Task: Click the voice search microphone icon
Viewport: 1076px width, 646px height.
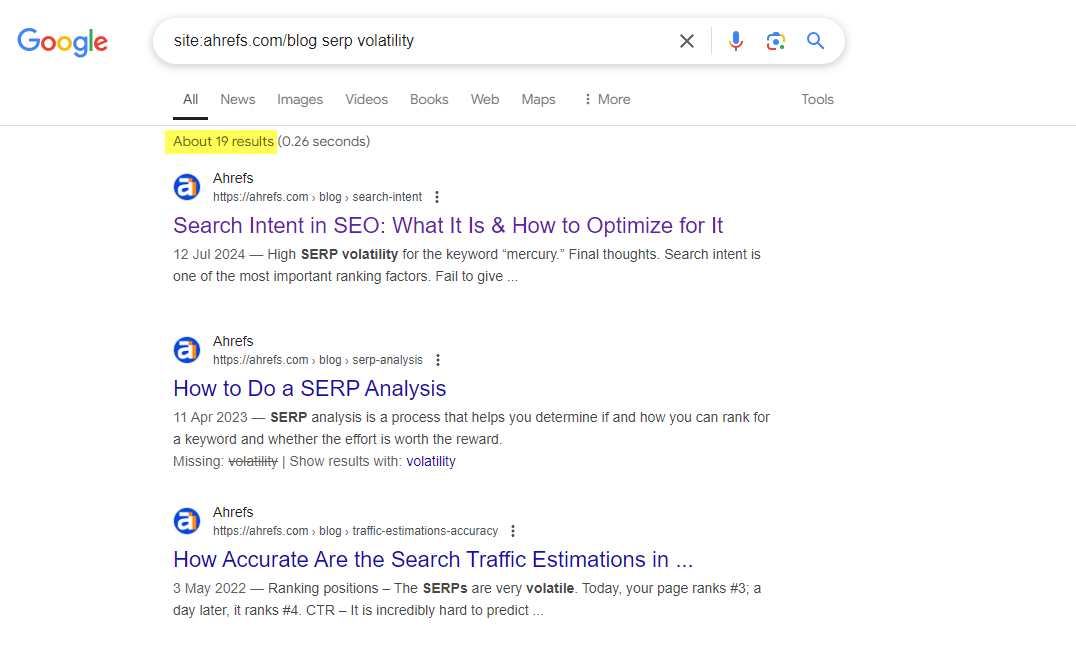Action: [736, 40]
